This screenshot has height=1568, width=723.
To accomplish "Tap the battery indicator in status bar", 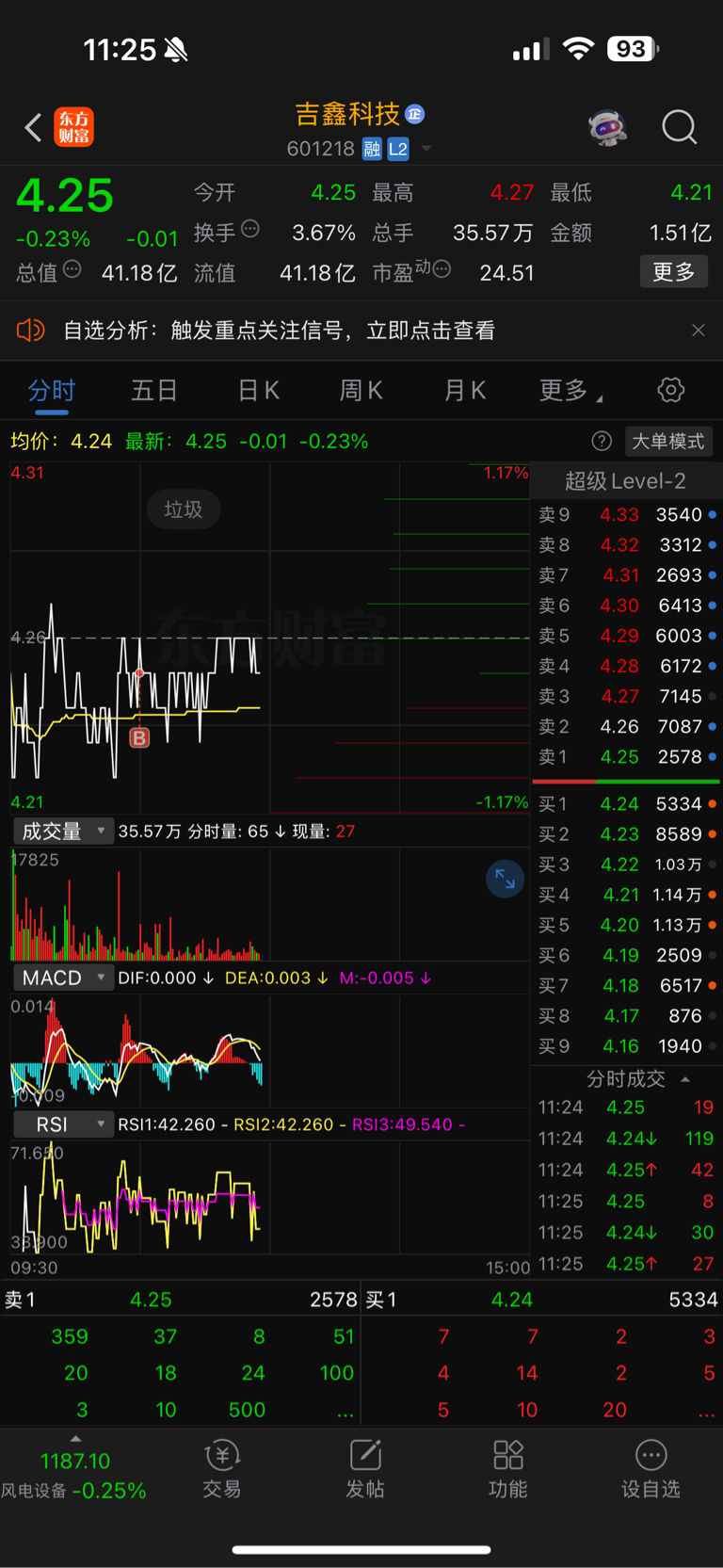I will pyautogui.click(x=633, y=48).
